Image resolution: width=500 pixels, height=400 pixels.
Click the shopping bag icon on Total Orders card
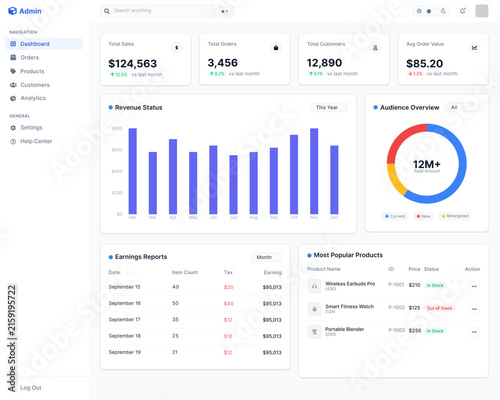276,48
